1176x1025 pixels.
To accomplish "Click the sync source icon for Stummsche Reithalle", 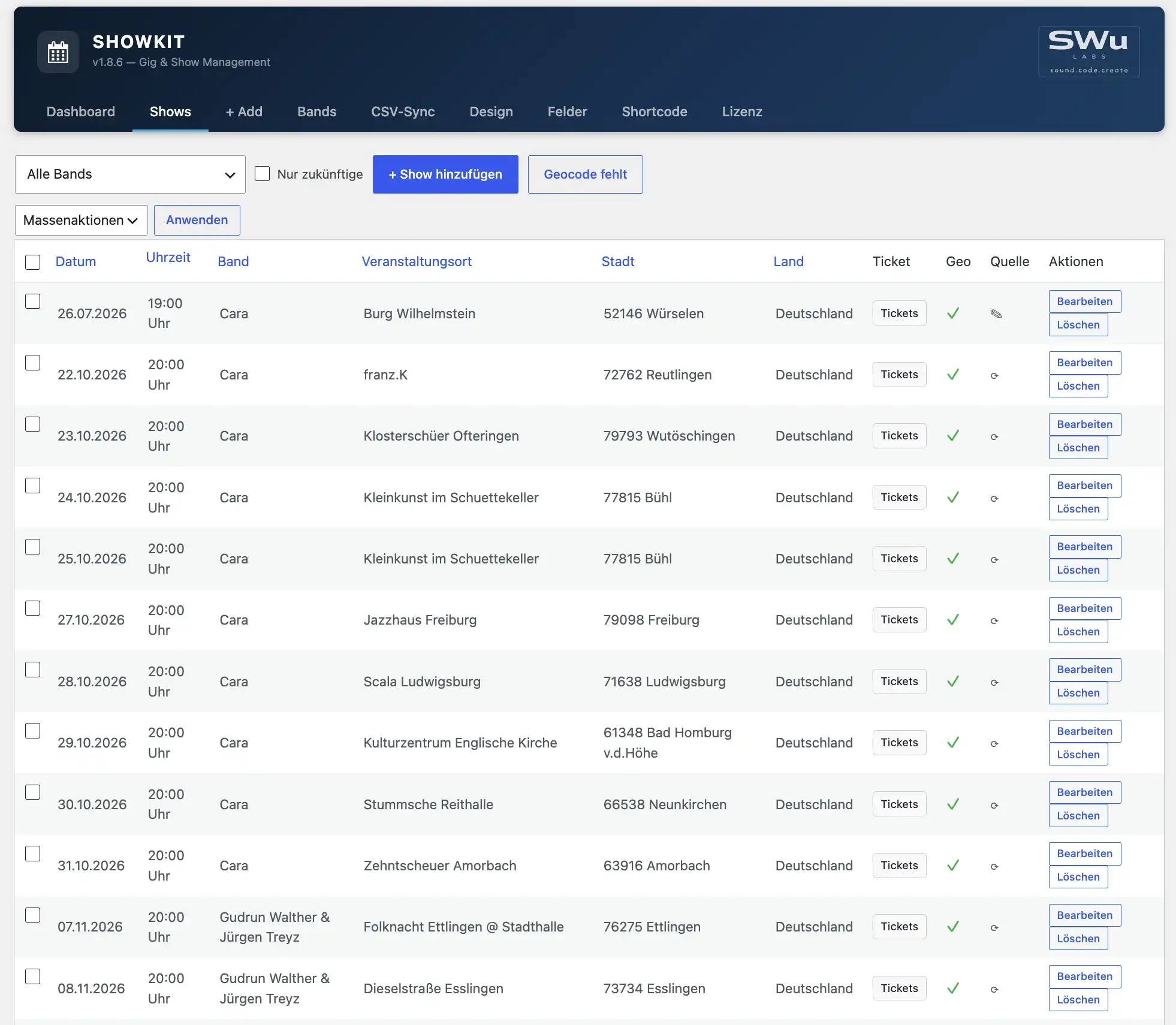I will pos(994,806).
